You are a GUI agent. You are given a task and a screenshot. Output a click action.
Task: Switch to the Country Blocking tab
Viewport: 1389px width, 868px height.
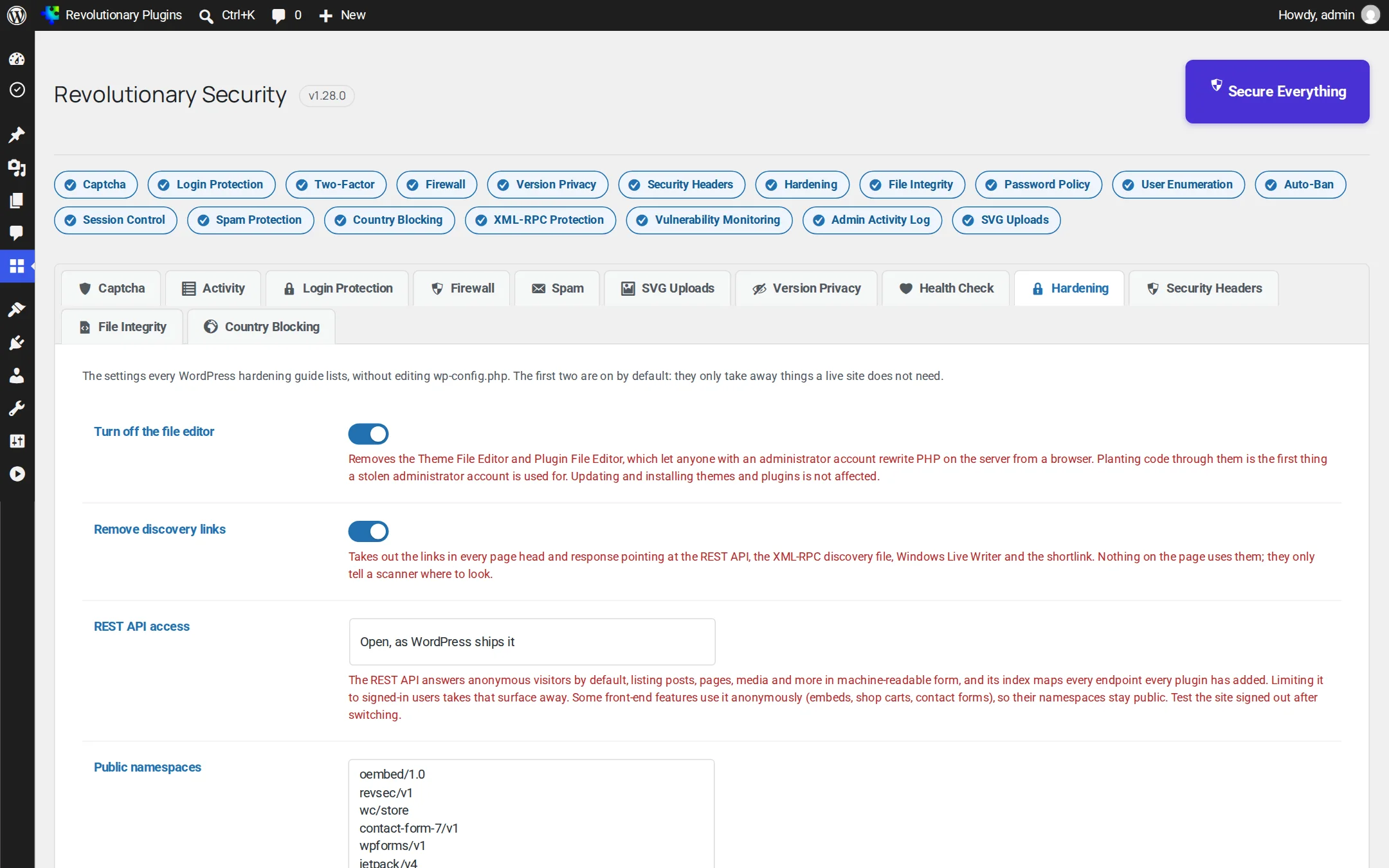(261, 327)
